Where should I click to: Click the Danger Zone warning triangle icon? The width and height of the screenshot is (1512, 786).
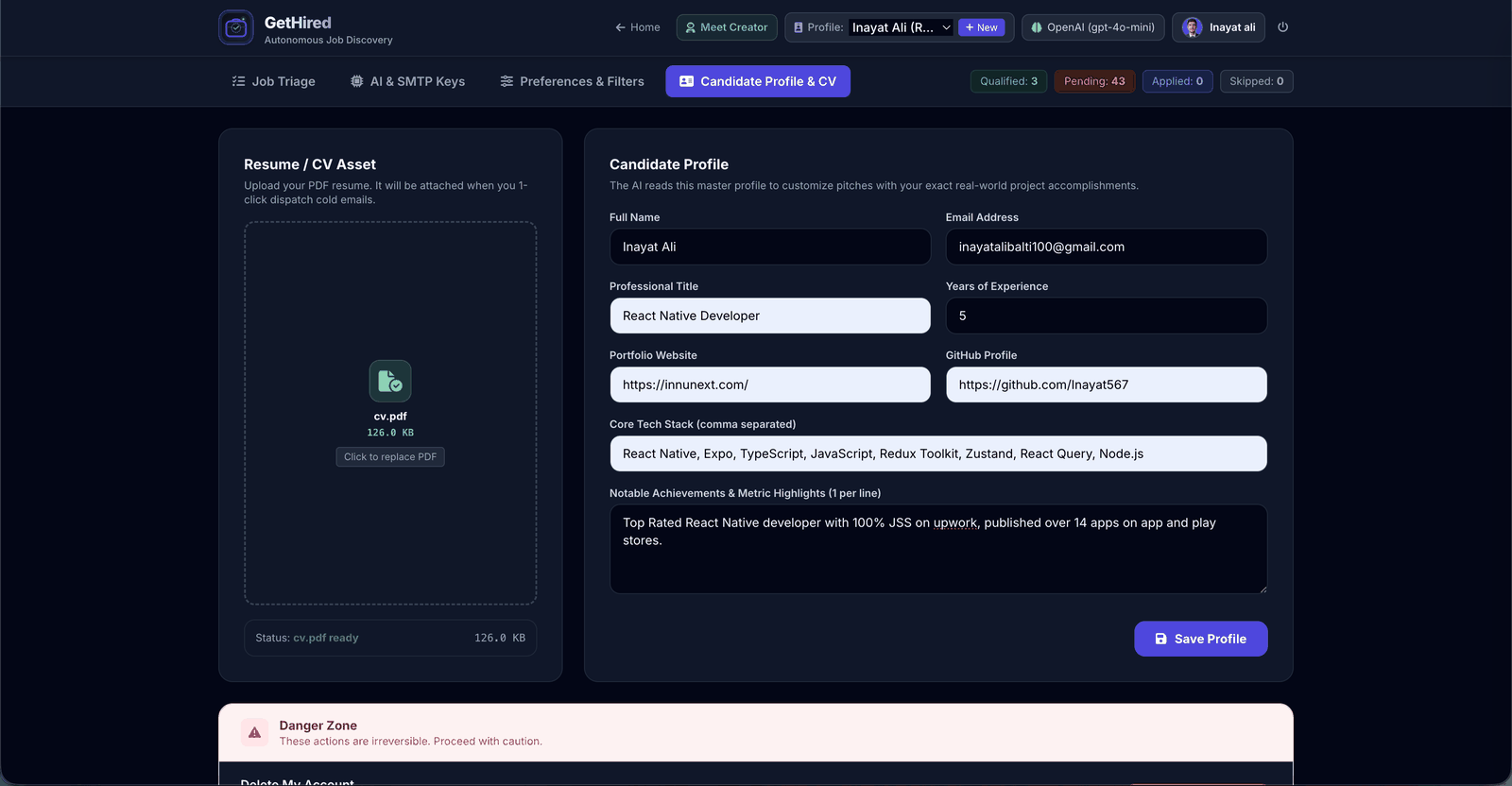click(254, 732)
